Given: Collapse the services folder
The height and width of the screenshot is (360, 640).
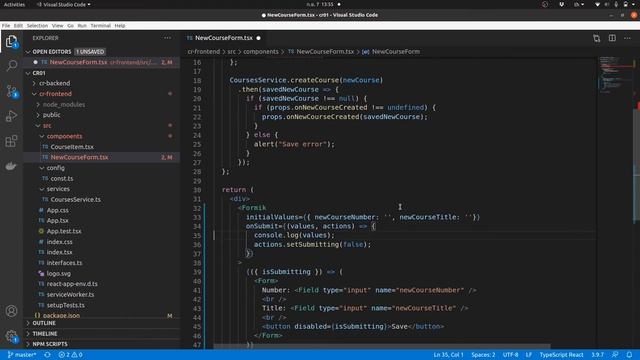Looking at the screenshot, I should [58, 189].
